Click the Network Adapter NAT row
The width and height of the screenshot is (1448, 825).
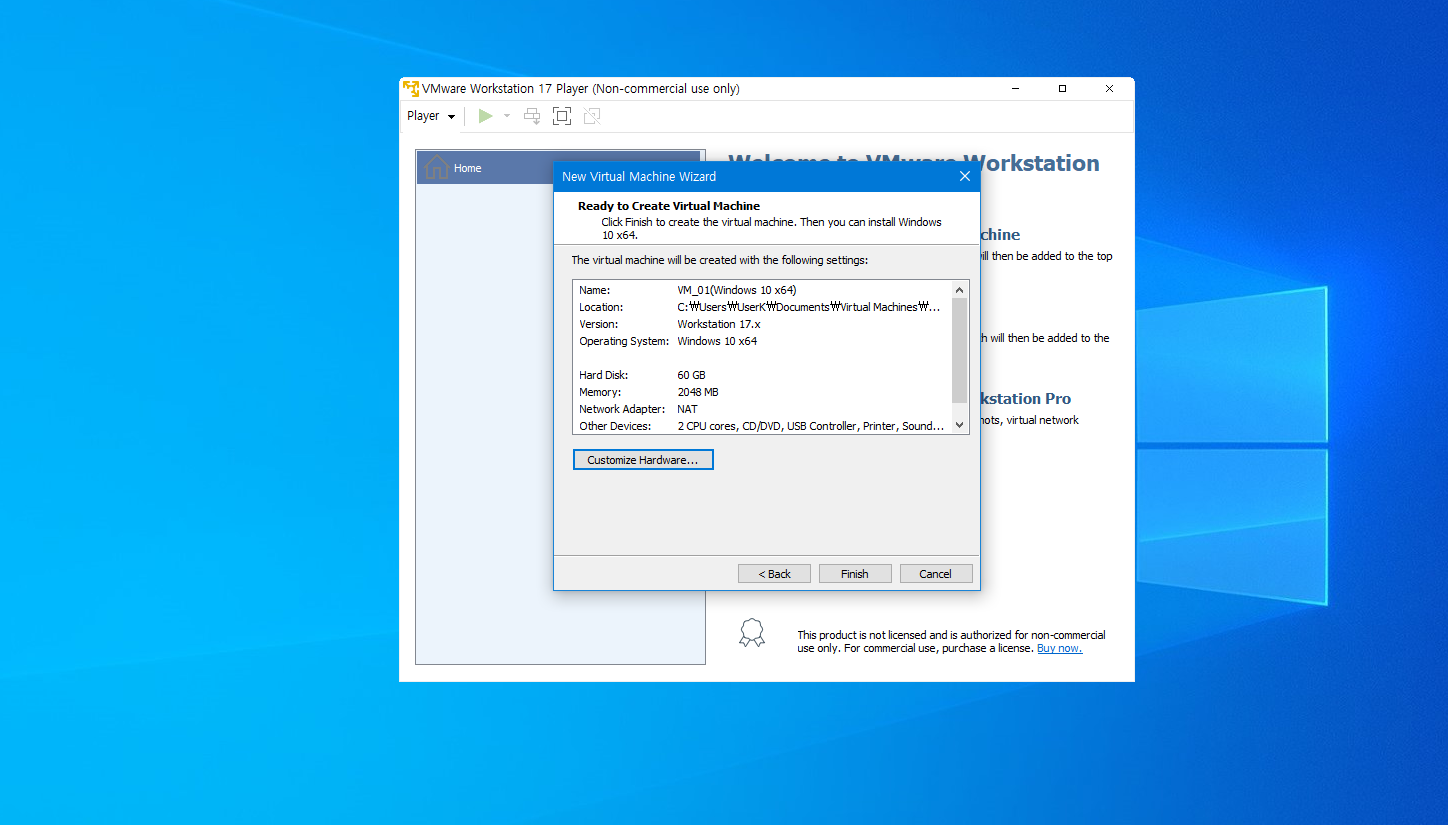tap(763, 409)
